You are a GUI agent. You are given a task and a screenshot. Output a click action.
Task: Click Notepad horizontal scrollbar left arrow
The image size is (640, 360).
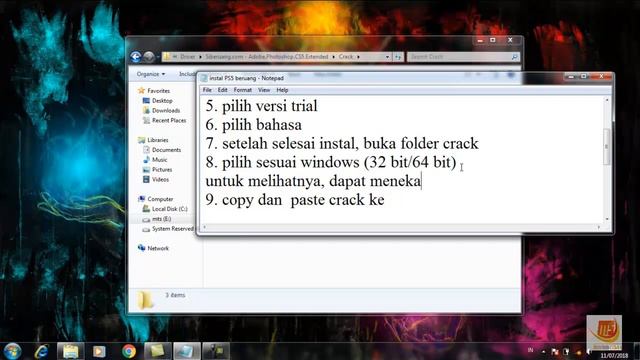204,227
